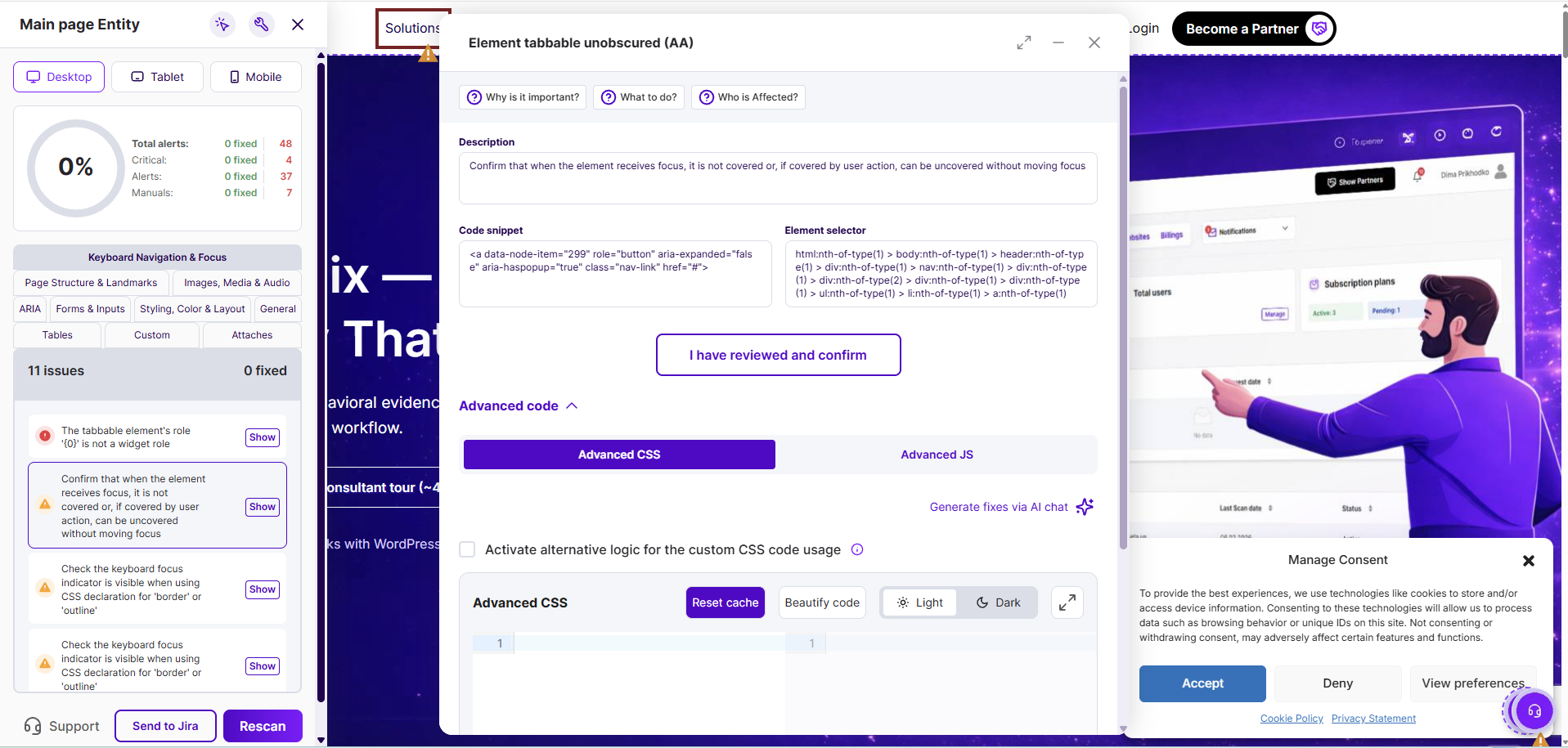
Task: Enable alternative logic for custom CSS checkbox
Action: coord(467,549)
